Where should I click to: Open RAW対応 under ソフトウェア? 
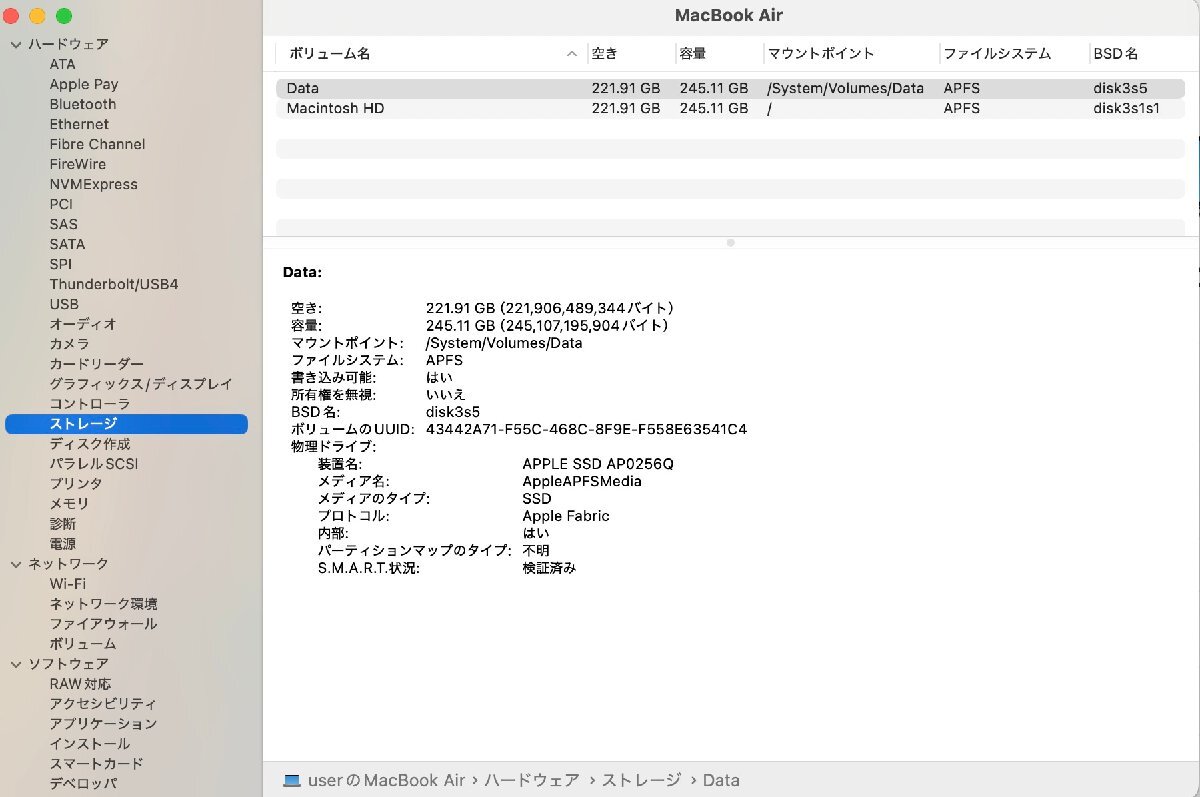pyautogui.click(x=80, y=684)
